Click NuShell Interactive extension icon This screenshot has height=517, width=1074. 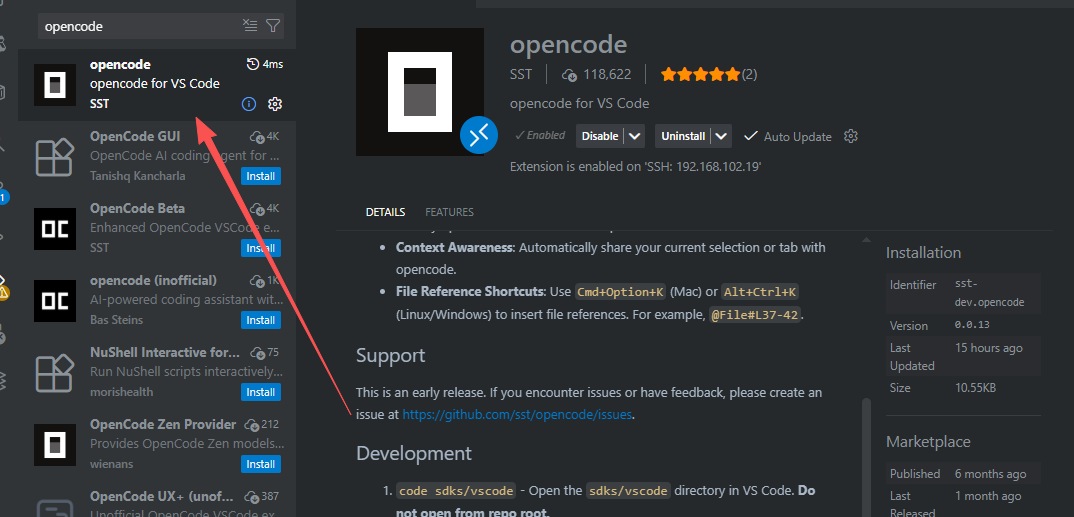[x=55, y=373]
